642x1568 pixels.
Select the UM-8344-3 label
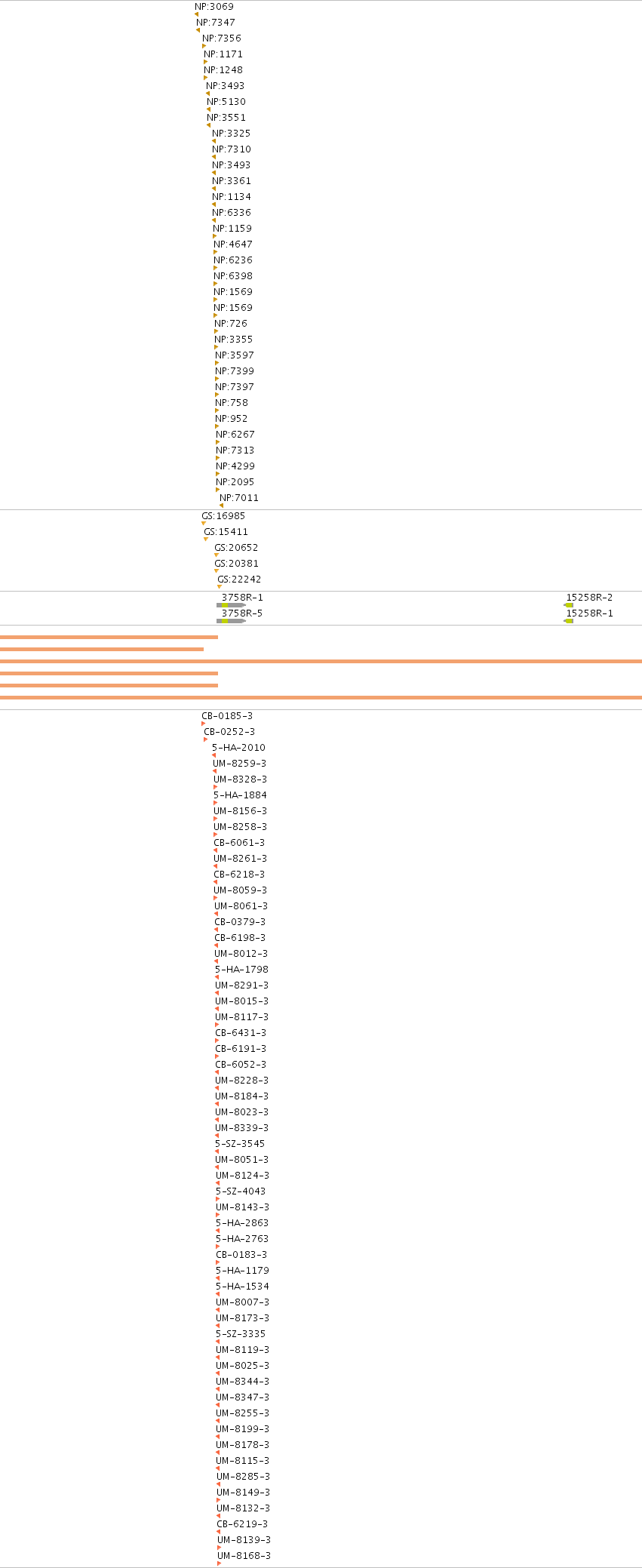click(242, 1382)
